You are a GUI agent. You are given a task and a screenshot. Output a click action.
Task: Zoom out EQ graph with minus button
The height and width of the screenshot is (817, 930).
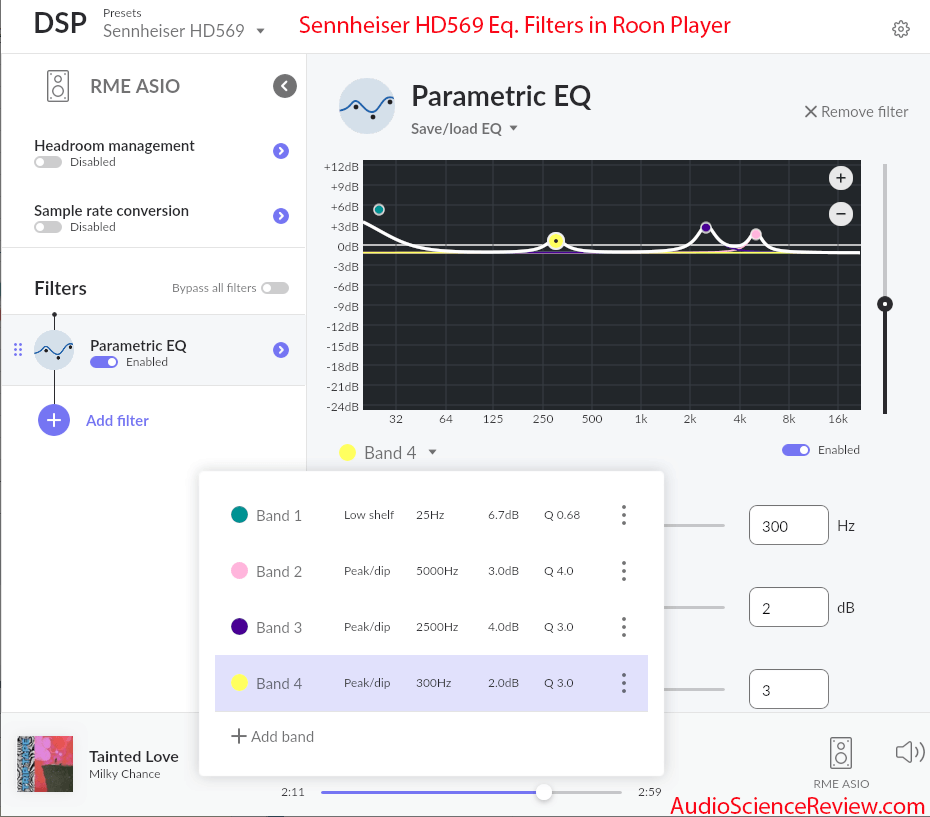pyautogui.click(x=840, y=214)
